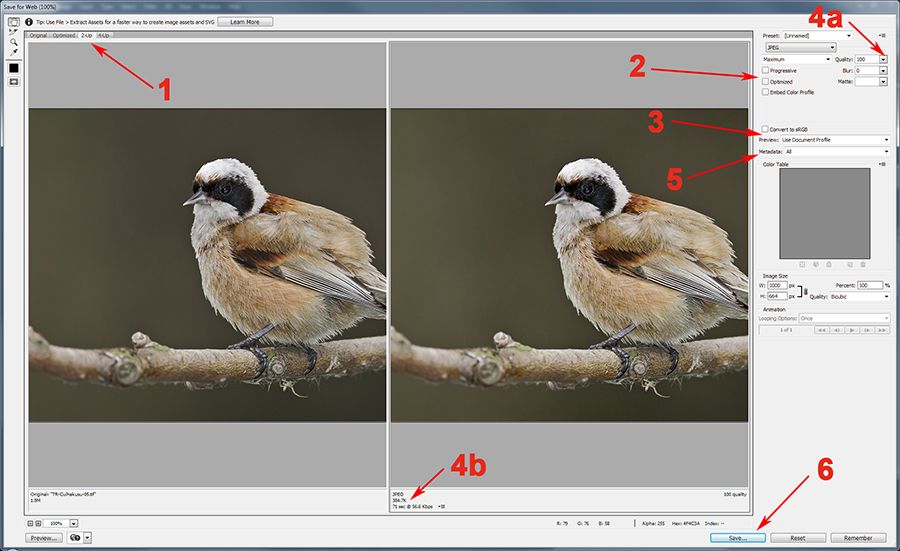Select the Hand tool icon

point(13,22)
